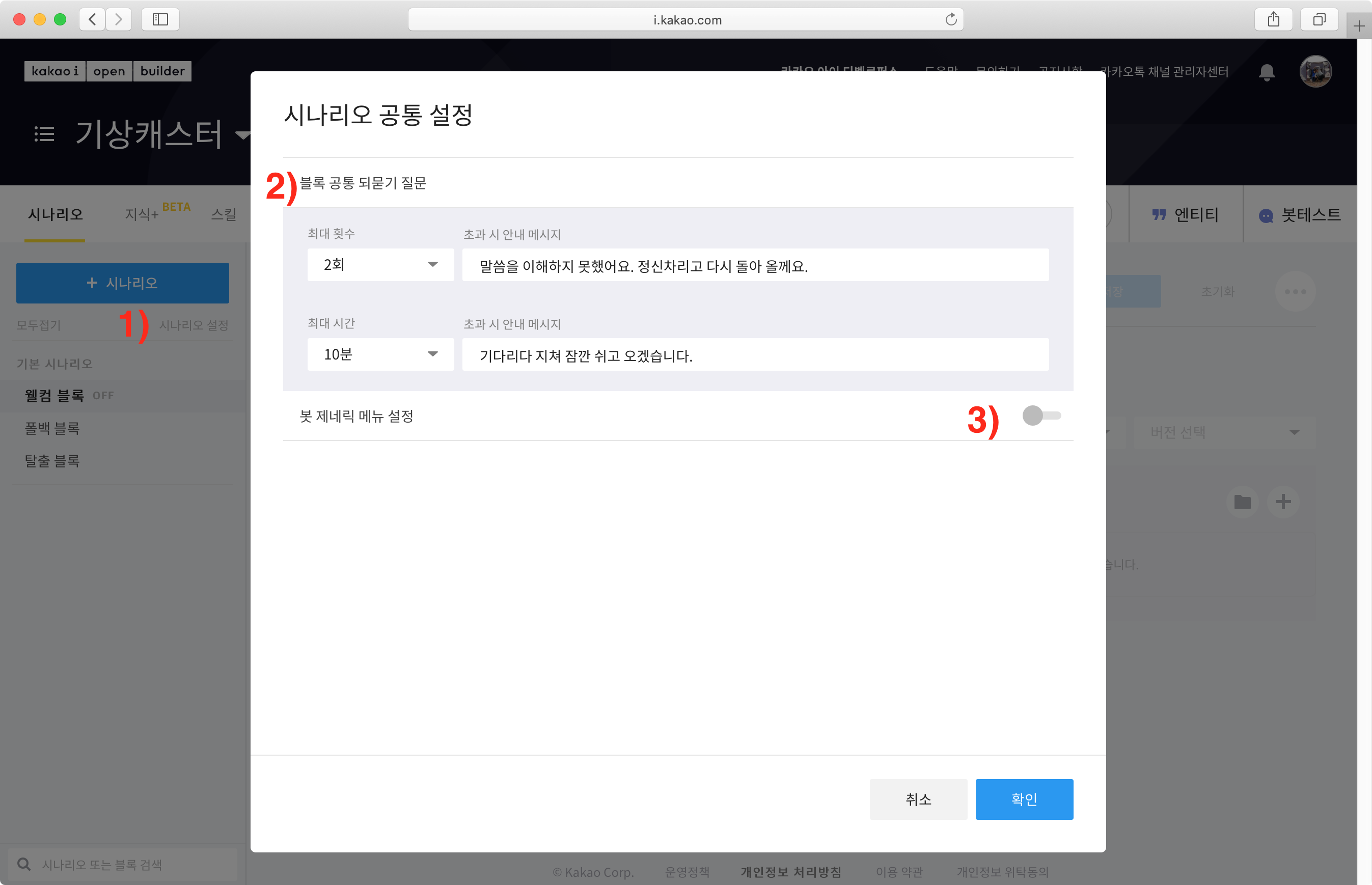Image resolution: width=1372 pixels, height=885 pixels.
Task: Click the 기다리다 지쳐 message field
Action: 755,355
